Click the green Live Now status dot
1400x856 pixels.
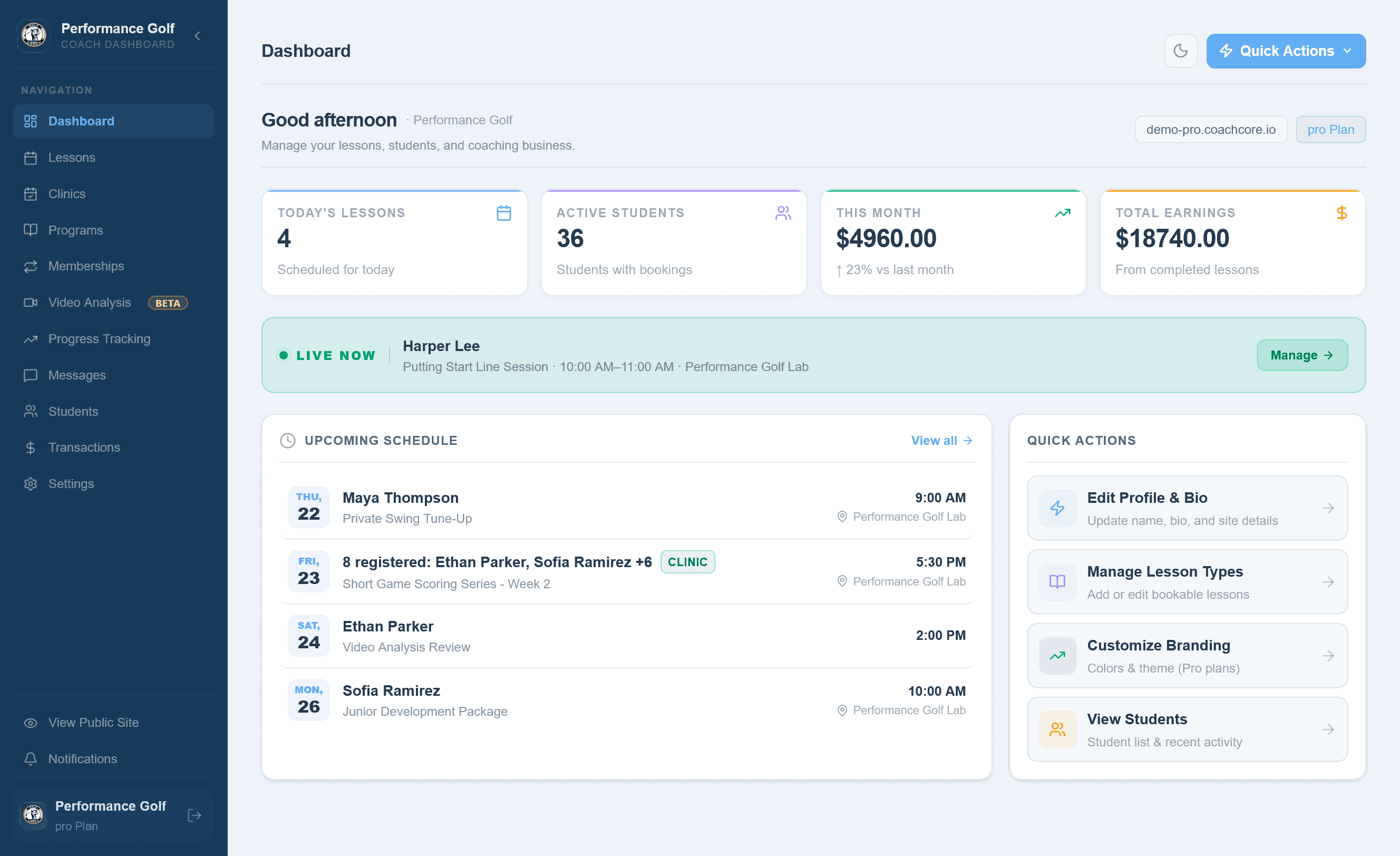pos(284,355)
